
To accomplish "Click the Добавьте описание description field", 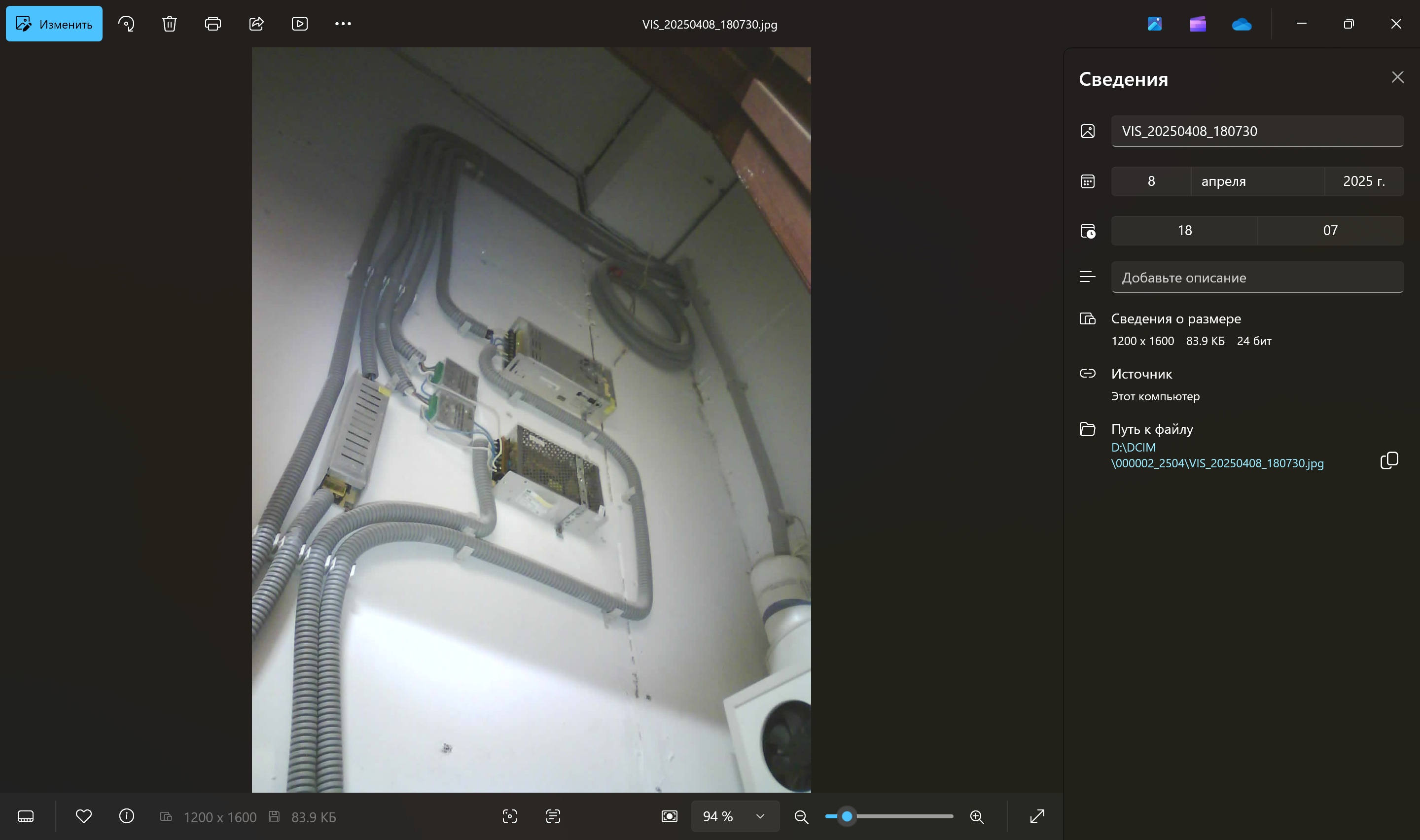I will pos(1257,278).
